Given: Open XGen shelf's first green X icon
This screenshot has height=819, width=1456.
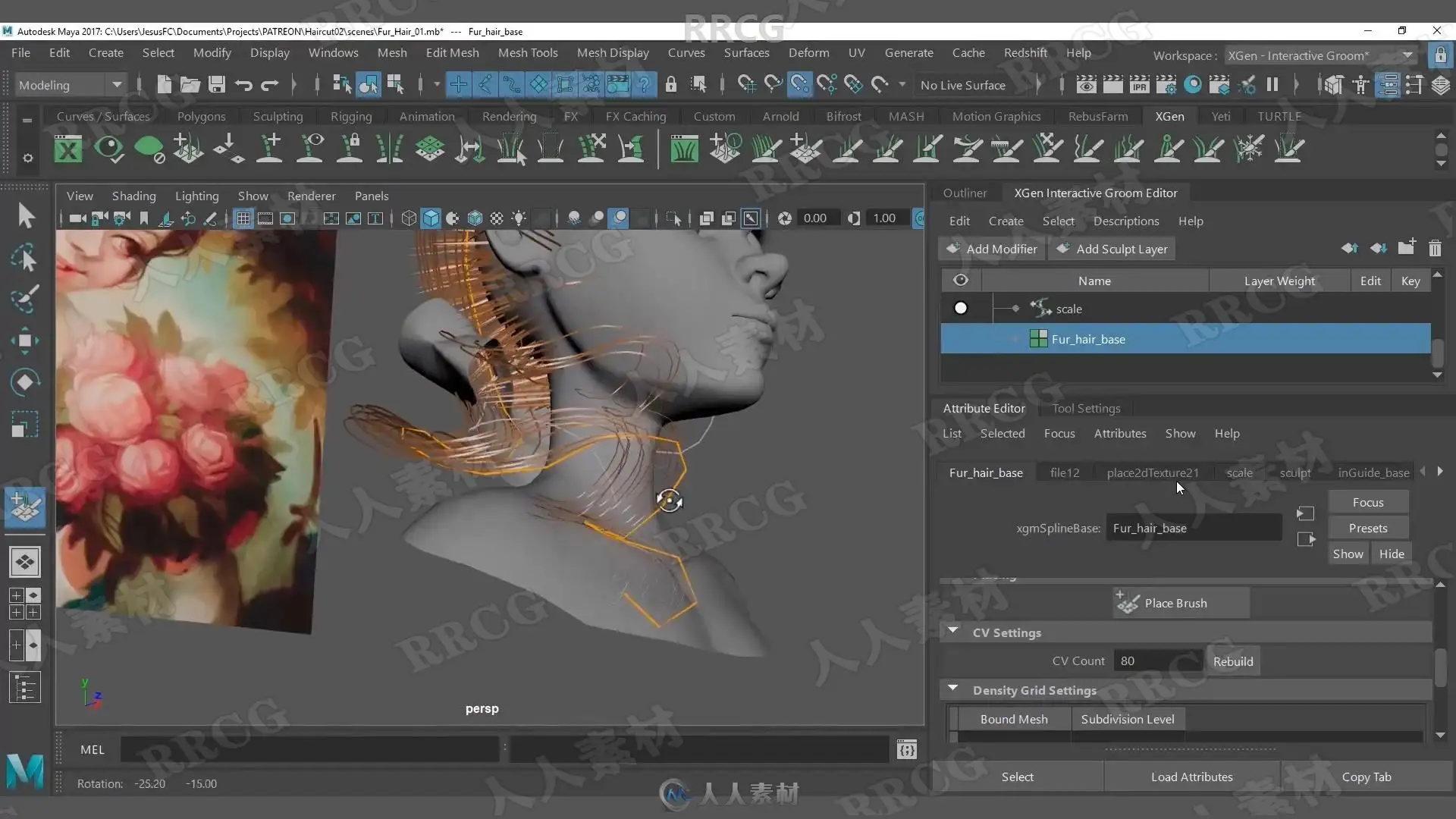Looking at the screenshot, I should (x=68, y=149).
